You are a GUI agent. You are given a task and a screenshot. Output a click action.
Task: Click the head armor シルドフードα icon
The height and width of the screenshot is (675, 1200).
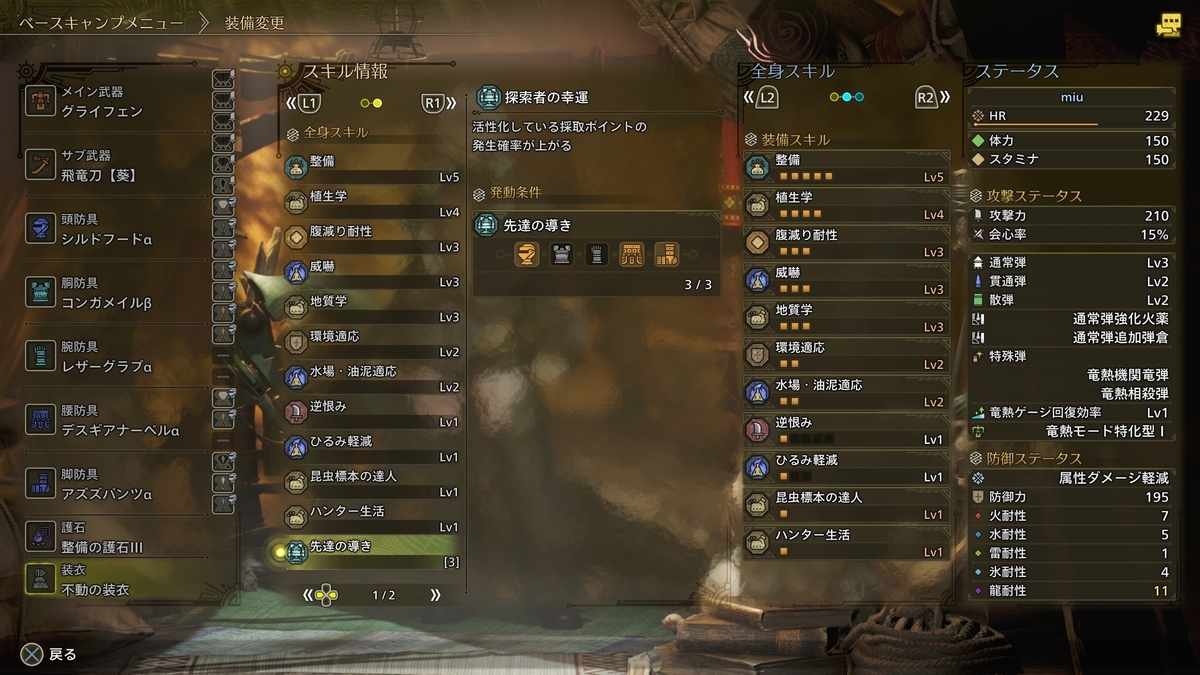pyautogui.click(x=40, y=228)
